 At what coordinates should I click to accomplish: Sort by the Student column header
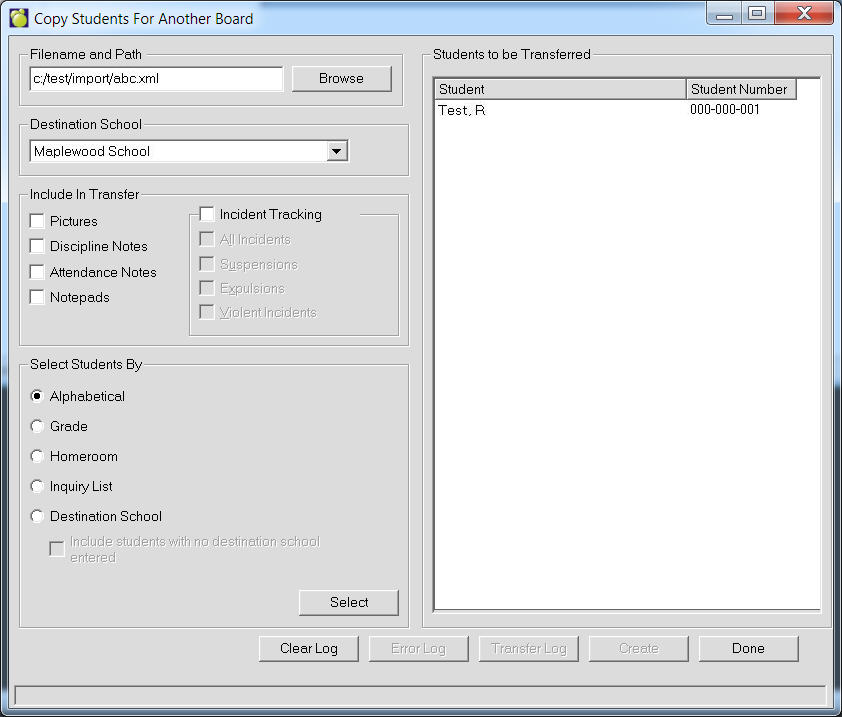(x=560, y=89)
